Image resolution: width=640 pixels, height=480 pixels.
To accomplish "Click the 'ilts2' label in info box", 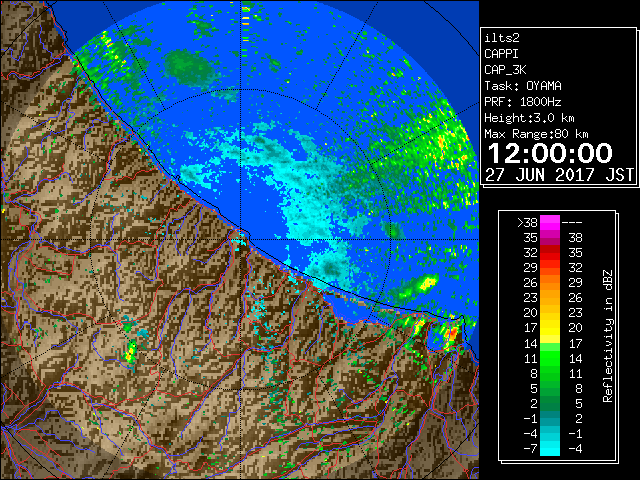I will click(502, 38).
